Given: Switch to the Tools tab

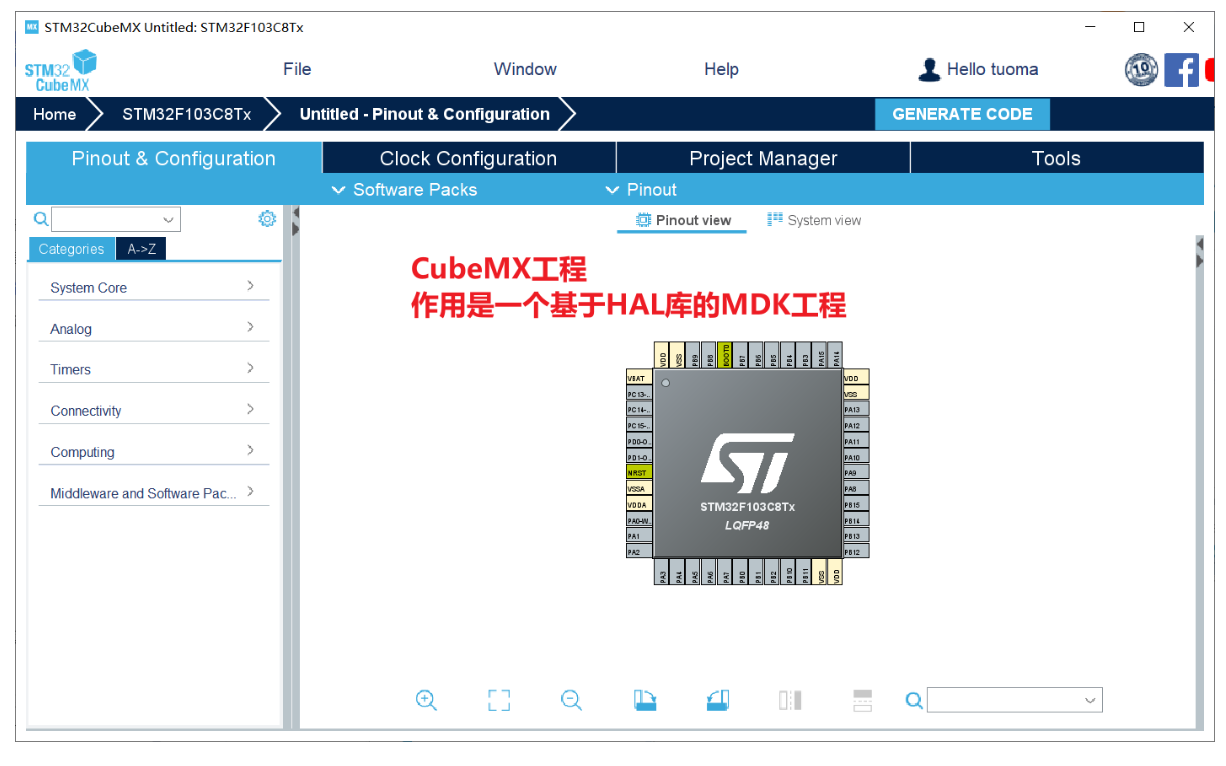Looking at the screenshot, I should pos(1056,158).
